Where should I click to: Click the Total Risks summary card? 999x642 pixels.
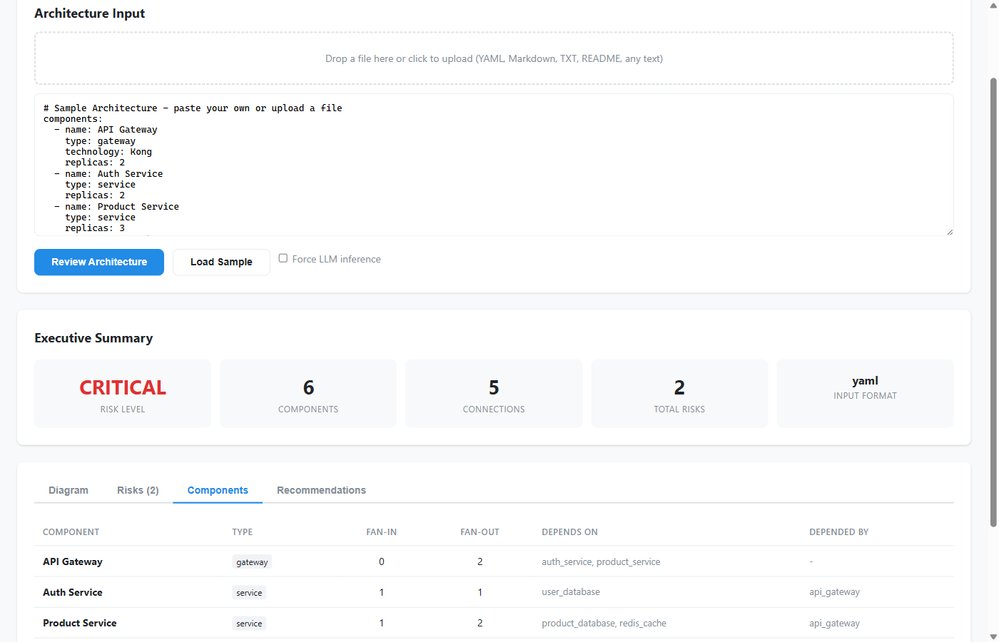click(679, 394)
